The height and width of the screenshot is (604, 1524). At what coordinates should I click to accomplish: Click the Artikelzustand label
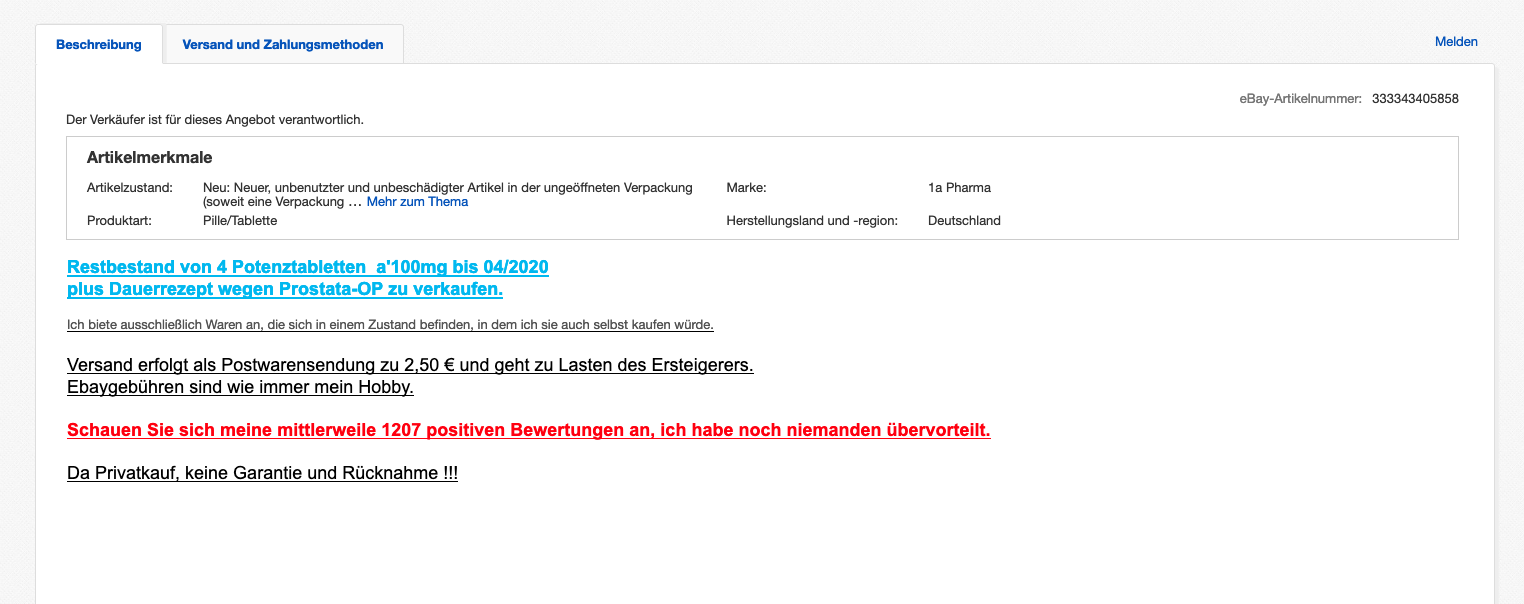(130, 188)
